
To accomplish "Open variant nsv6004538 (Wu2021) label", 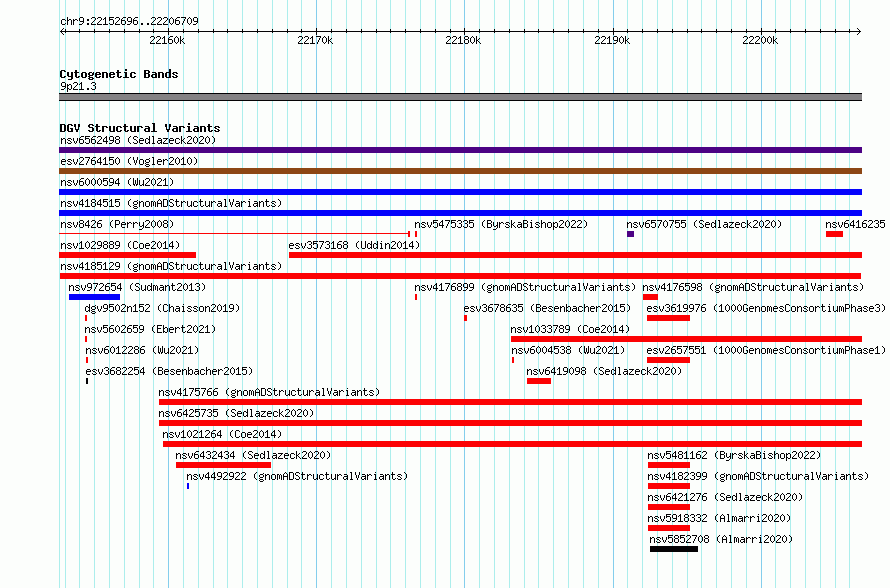I will 568,350.
